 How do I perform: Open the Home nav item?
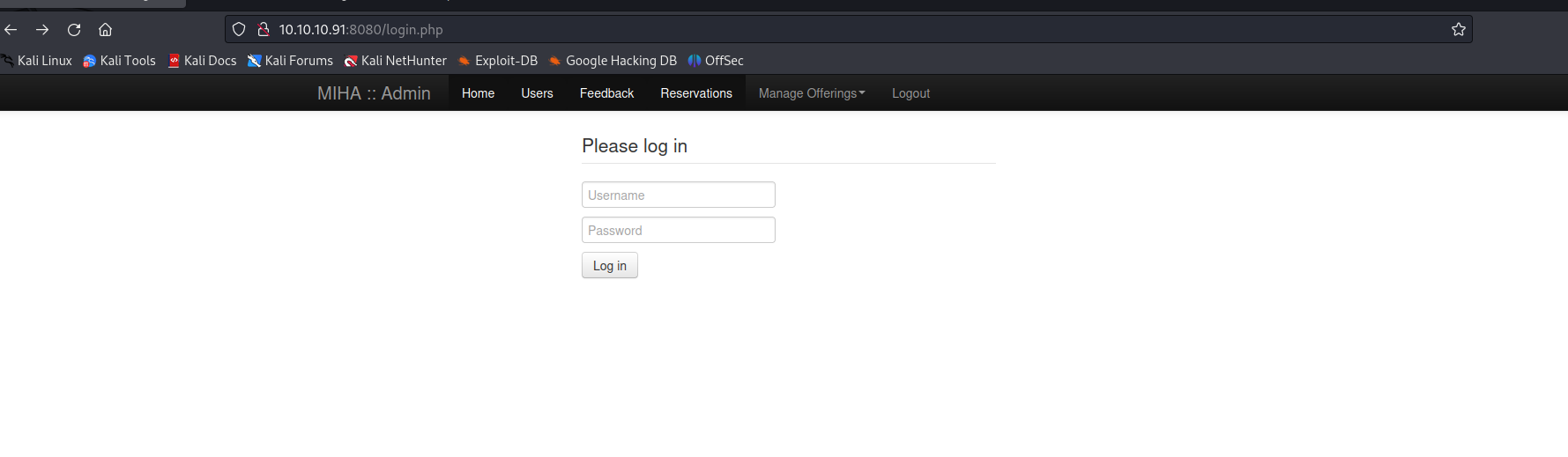tap(478, 93)
